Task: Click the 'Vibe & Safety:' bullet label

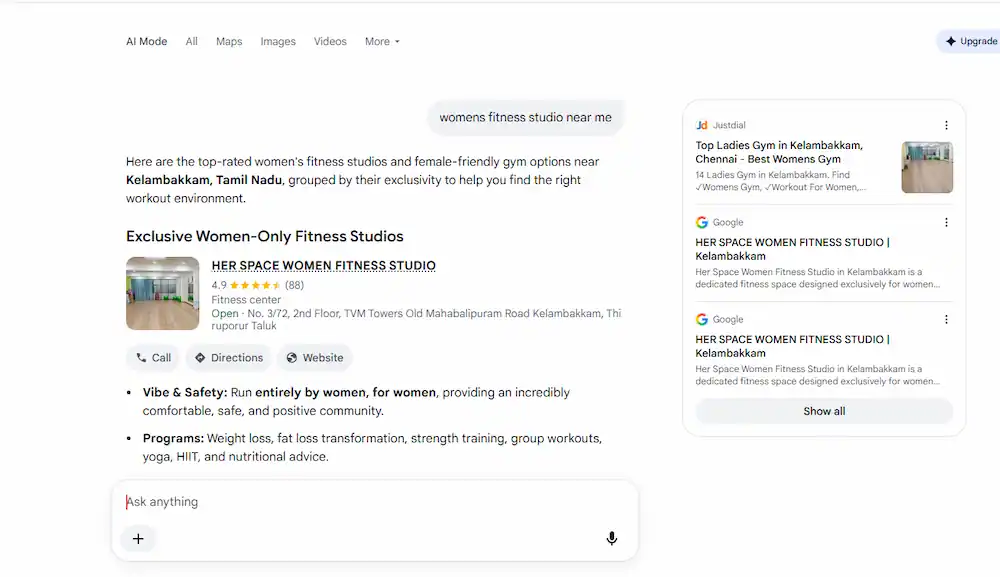Action: pos(185,392)
